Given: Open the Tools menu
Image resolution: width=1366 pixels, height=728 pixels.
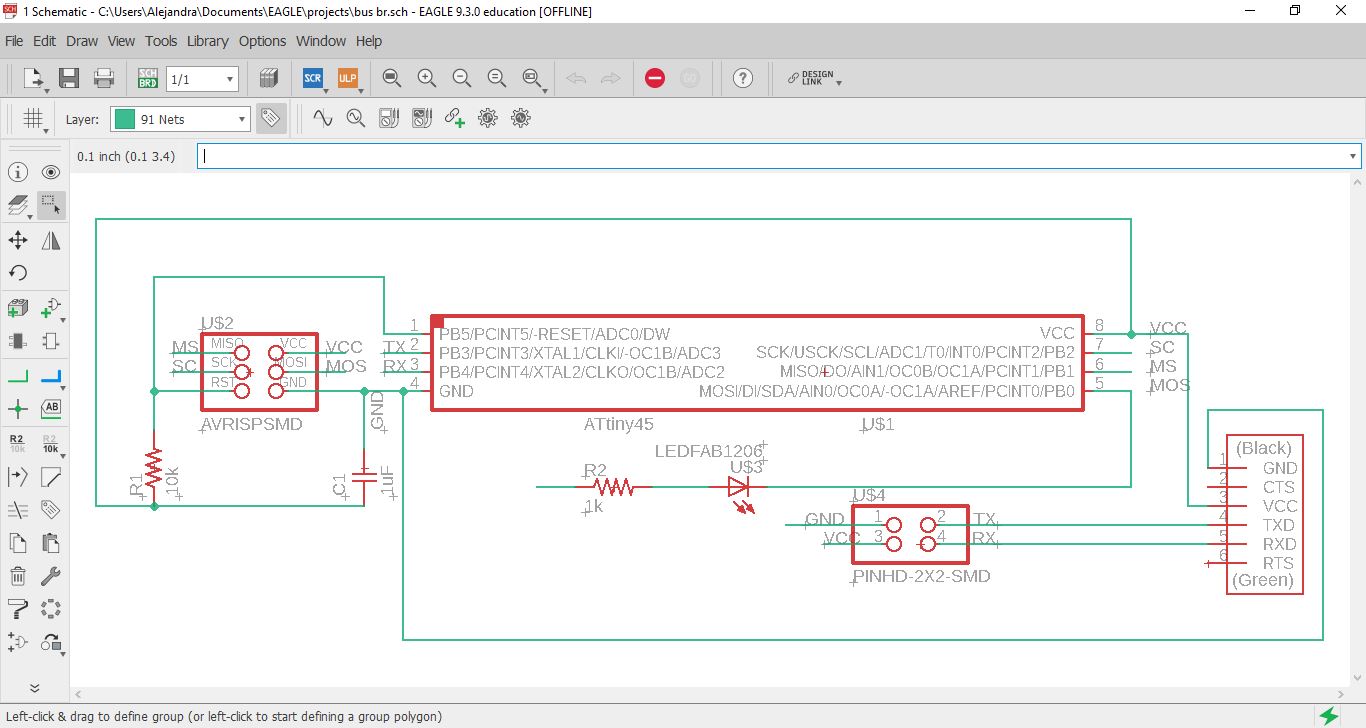Looking at the screenshot, I should [x=161, y=41].
